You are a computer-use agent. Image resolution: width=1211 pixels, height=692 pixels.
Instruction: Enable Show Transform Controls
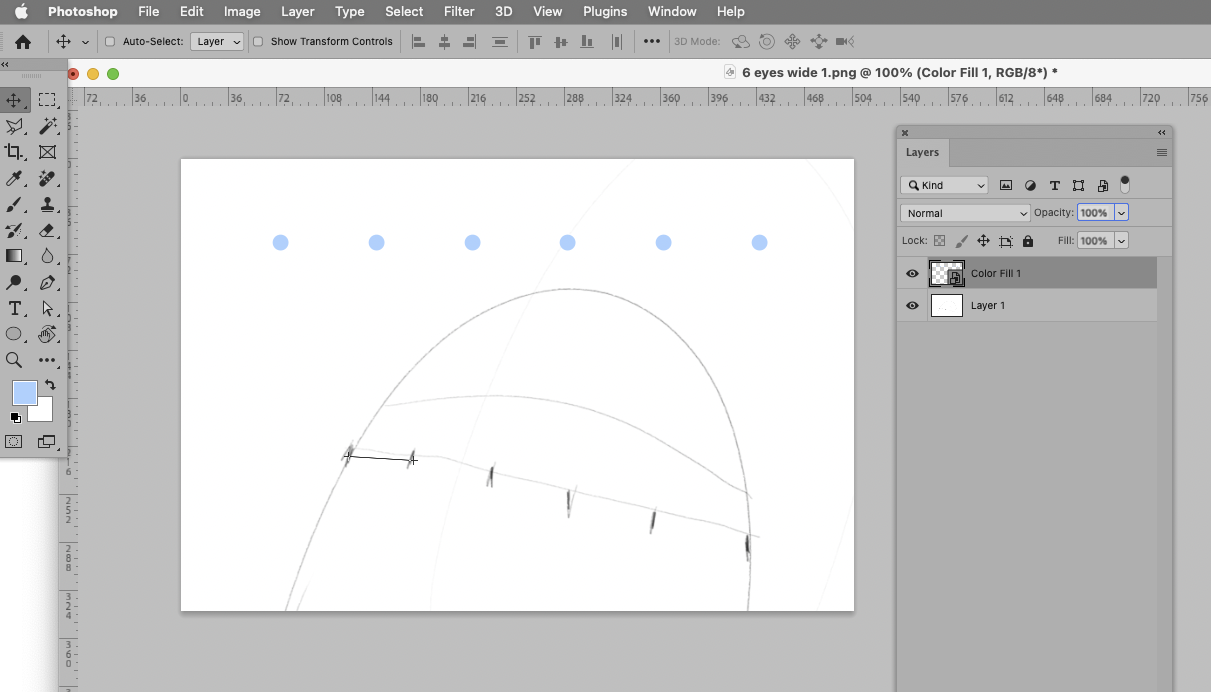pyautogui.click(x=260, y=42)
